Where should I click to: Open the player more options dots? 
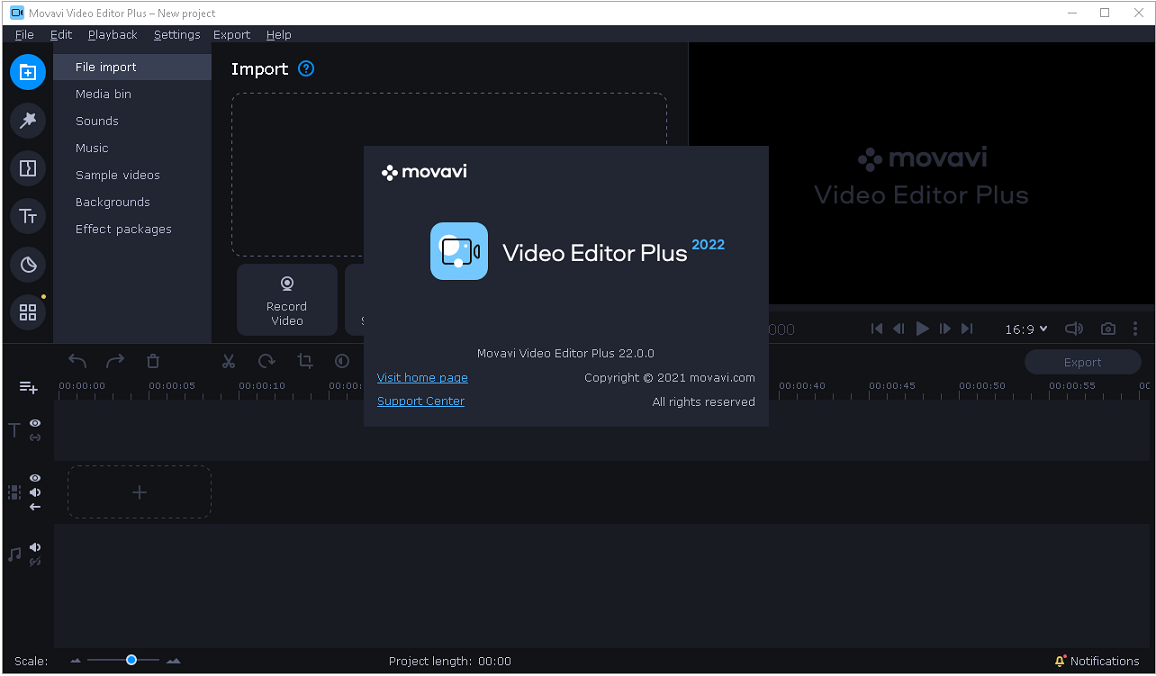[x=1135, y=329]
